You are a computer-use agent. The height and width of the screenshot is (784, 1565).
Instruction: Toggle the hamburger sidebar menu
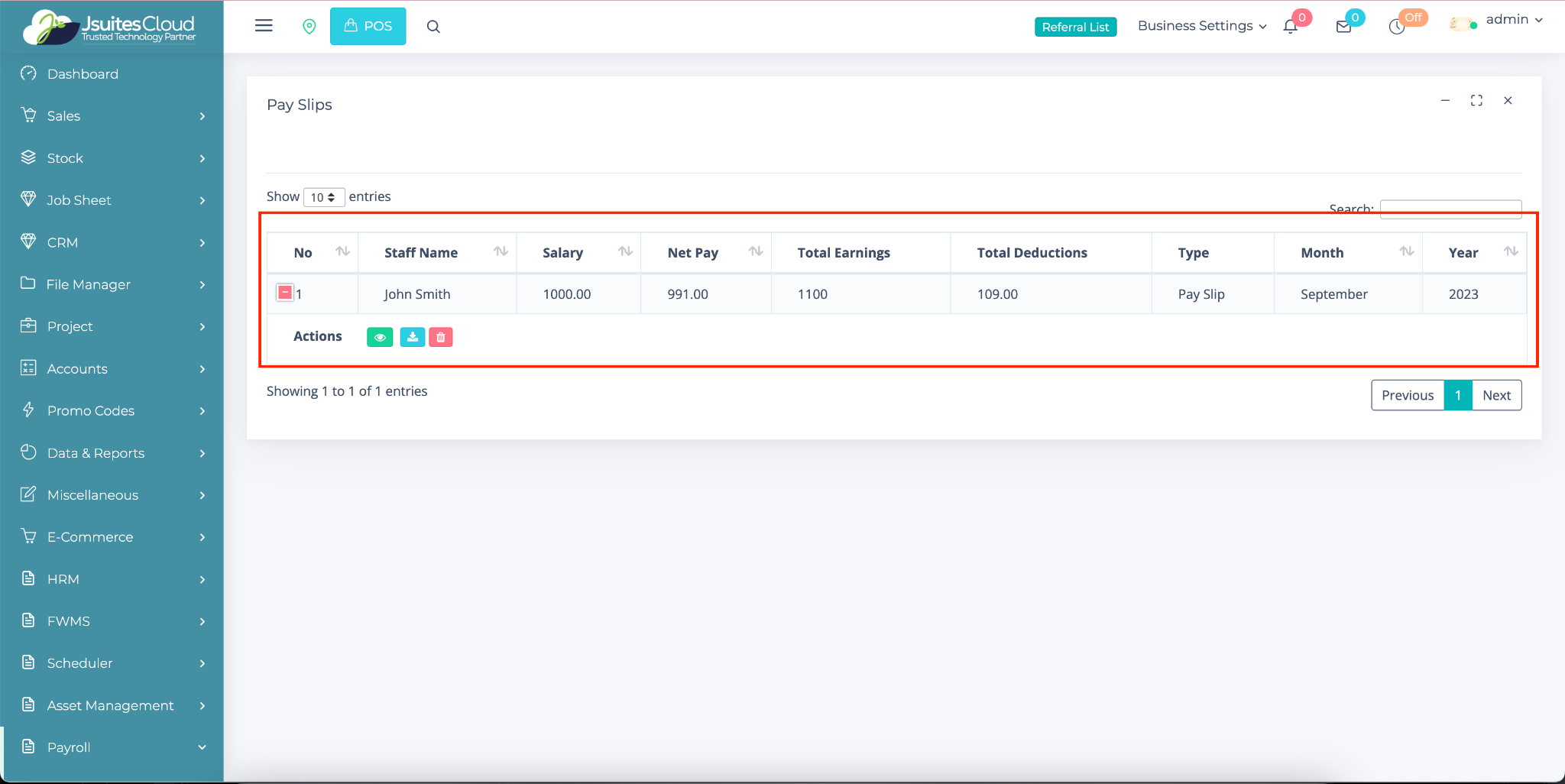(264, 26)
